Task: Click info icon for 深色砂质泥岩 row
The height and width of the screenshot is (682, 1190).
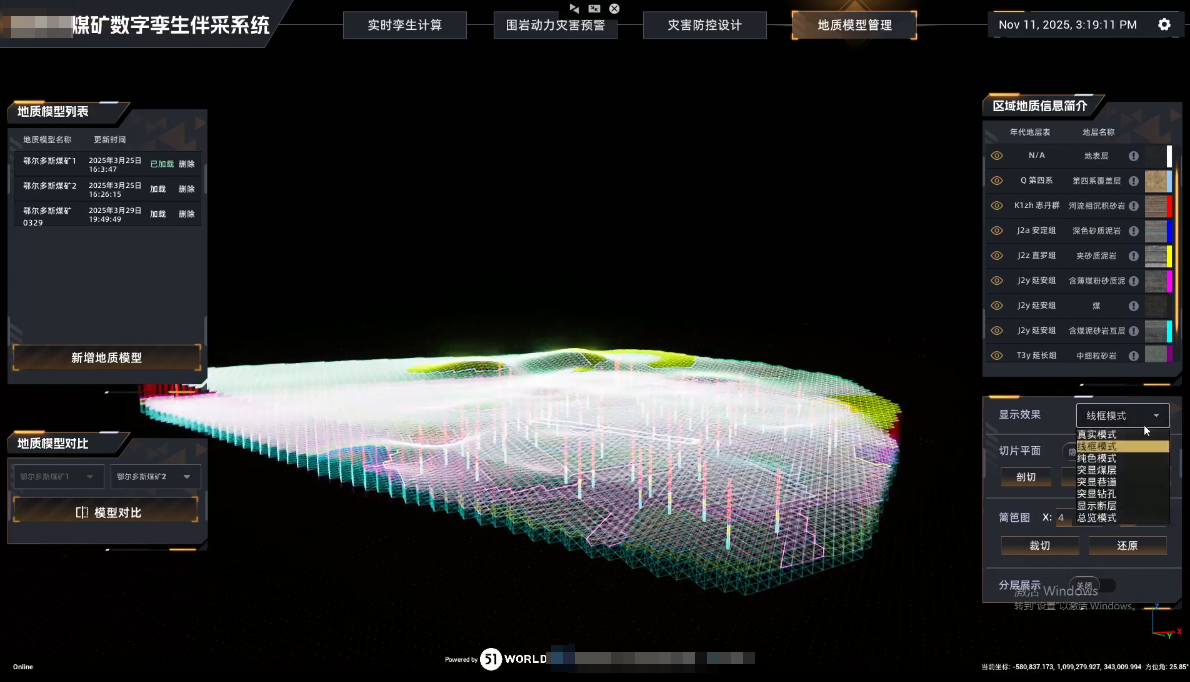Action: coord(1133,231)
